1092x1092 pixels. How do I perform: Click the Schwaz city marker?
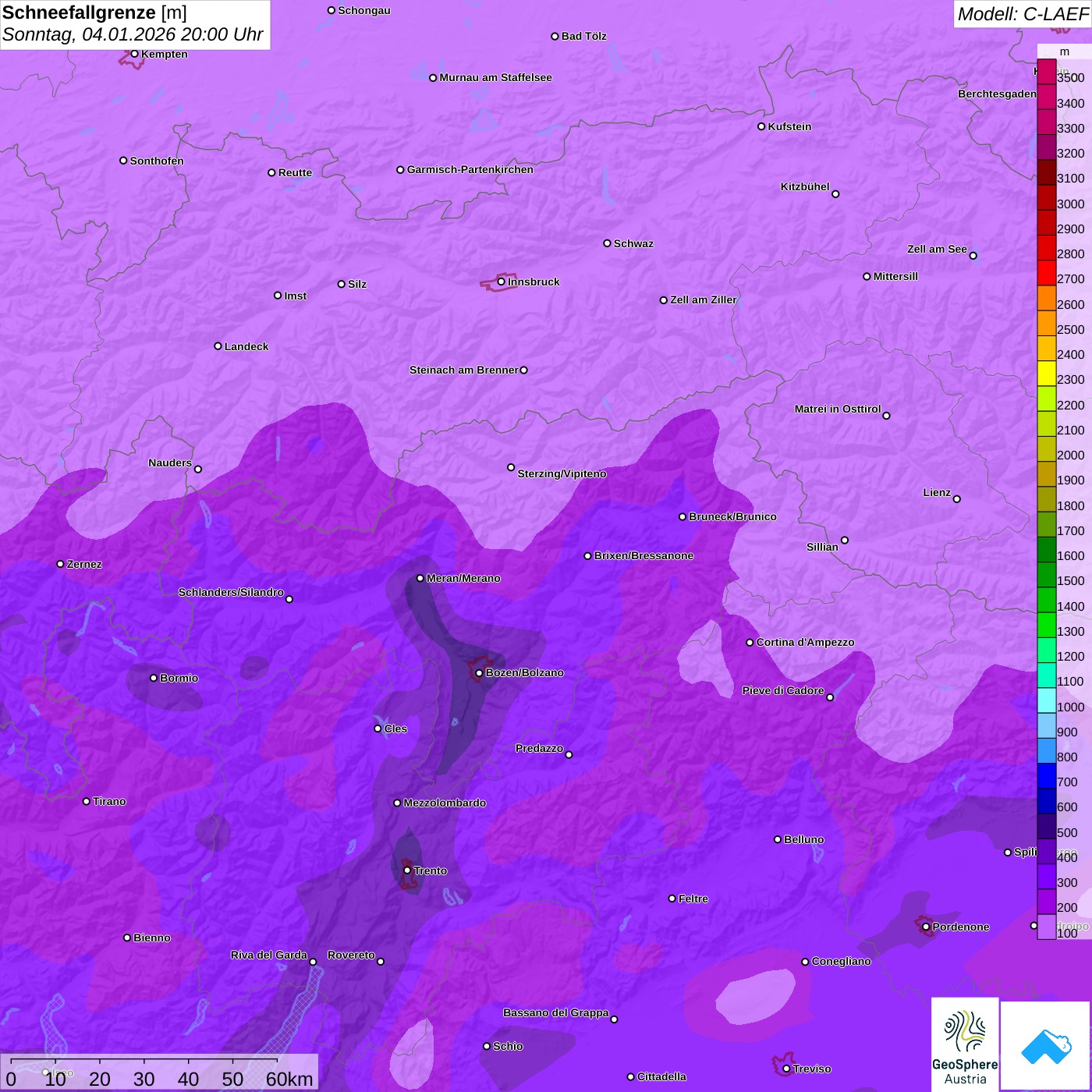(x=608, y=243)
